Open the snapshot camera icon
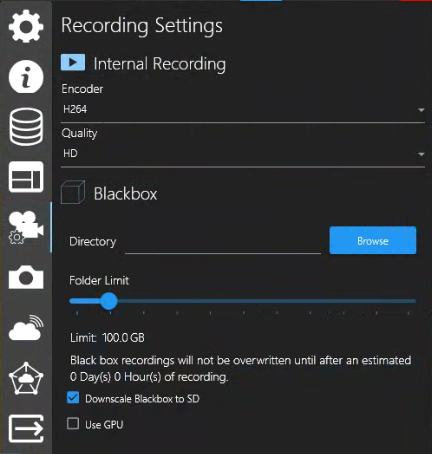The width and height of the screenshot is (432, 454). [x=26, y=277]
